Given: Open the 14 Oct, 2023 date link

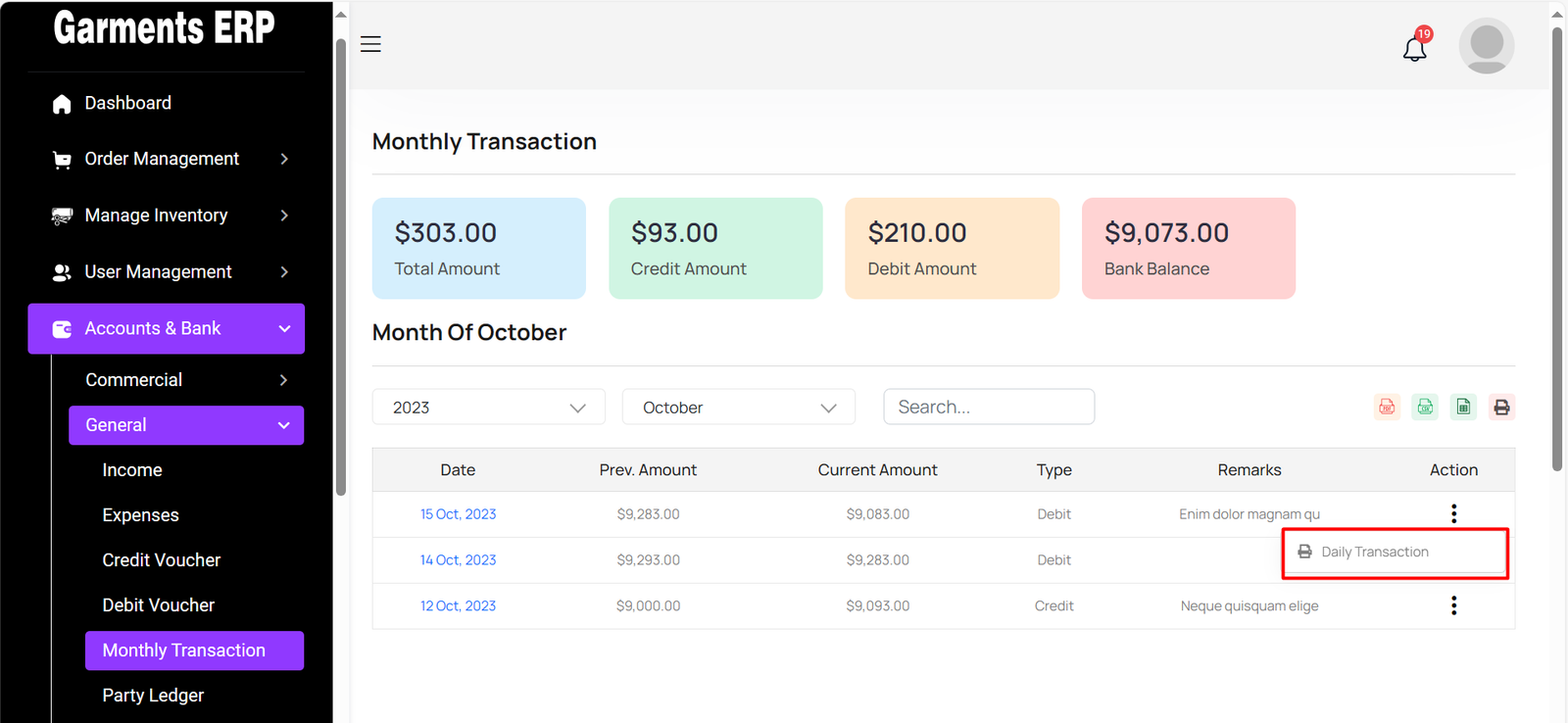Looking at the screenshot, I should pyautogui.click(x=458, y=560).
